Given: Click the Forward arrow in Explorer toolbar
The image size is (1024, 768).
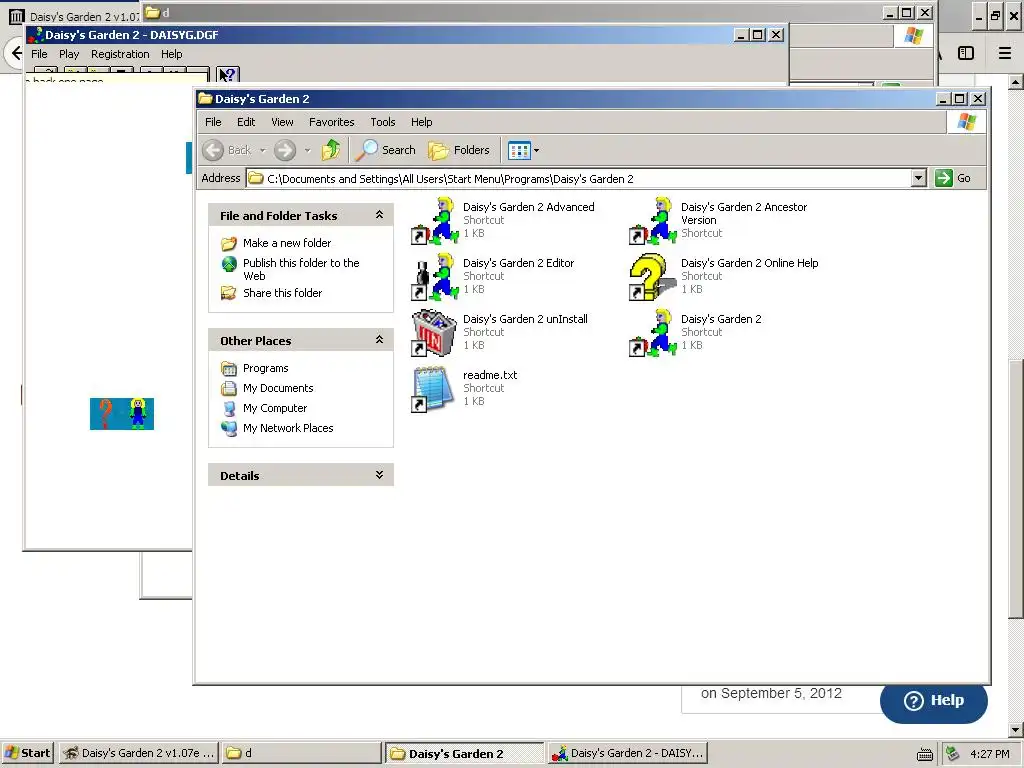Looking at the screenshot, I should pyautogui.click(x=285, y=150).
